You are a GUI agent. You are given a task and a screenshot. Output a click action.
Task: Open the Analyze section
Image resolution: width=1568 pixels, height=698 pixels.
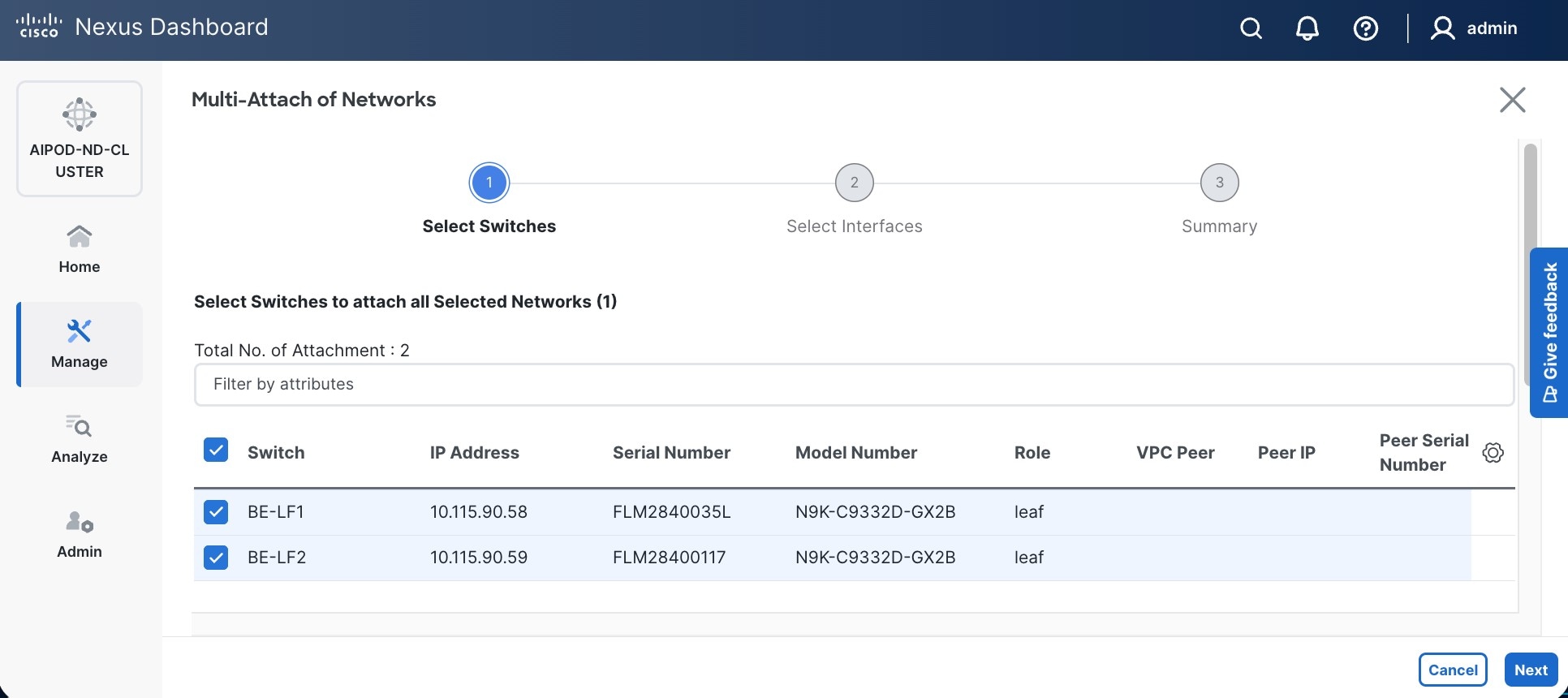(80, 439)
